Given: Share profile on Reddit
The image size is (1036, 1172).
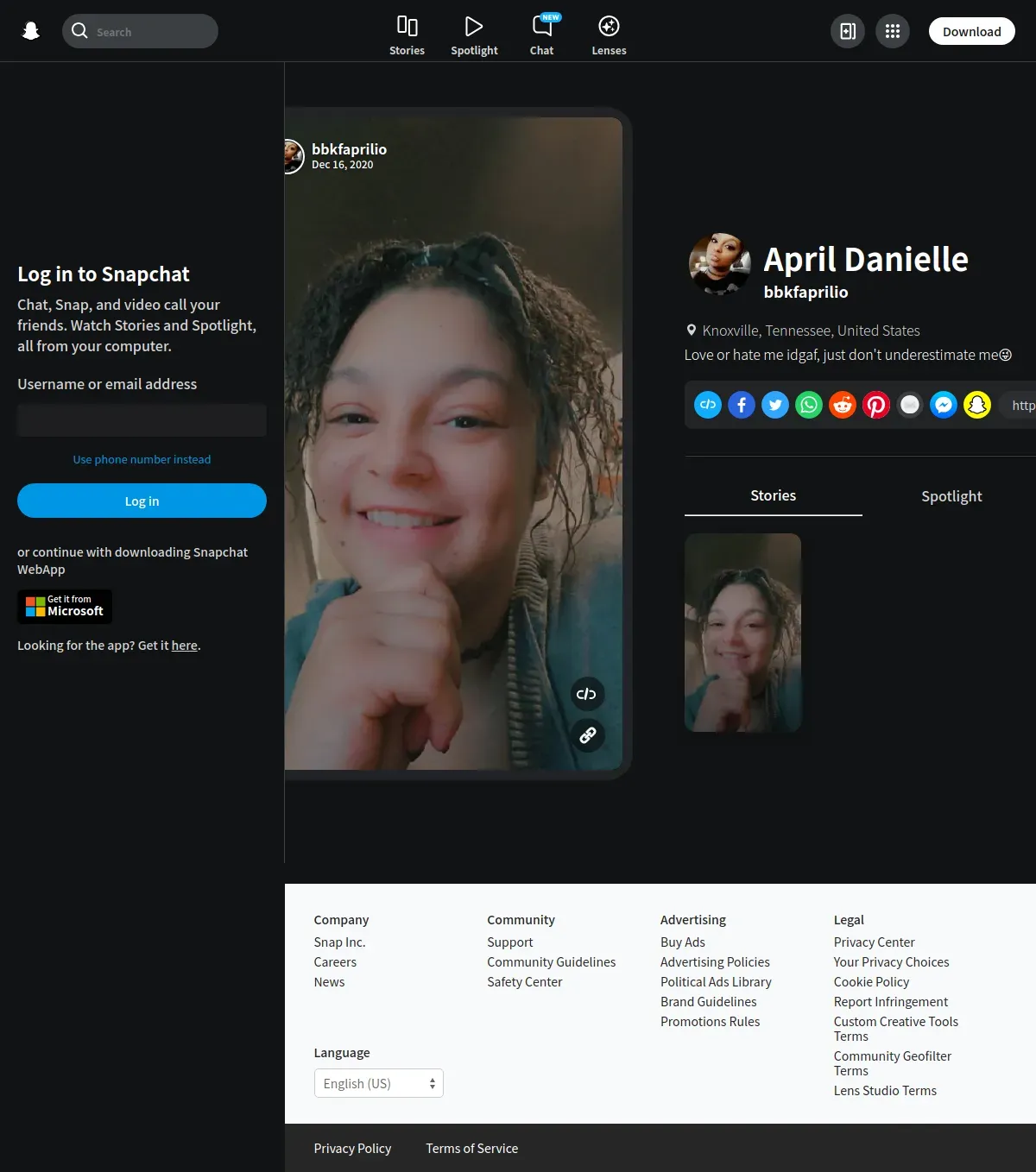Looking at the screenshot, I should click(843, 405).
